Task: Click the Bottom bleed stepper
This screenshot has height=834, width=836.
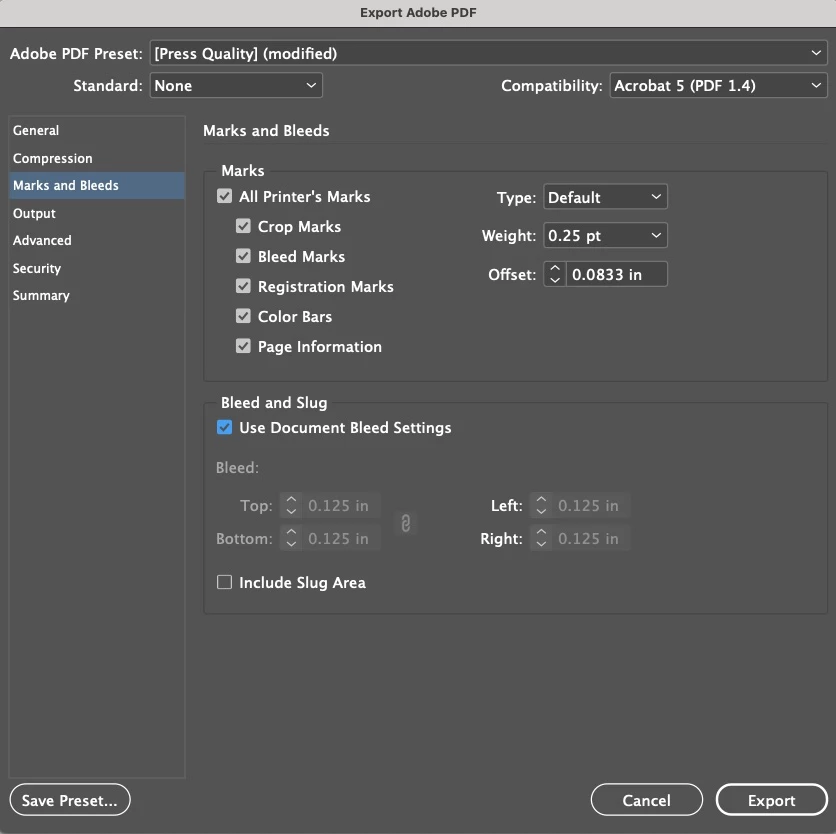Action: coord(291,538)
